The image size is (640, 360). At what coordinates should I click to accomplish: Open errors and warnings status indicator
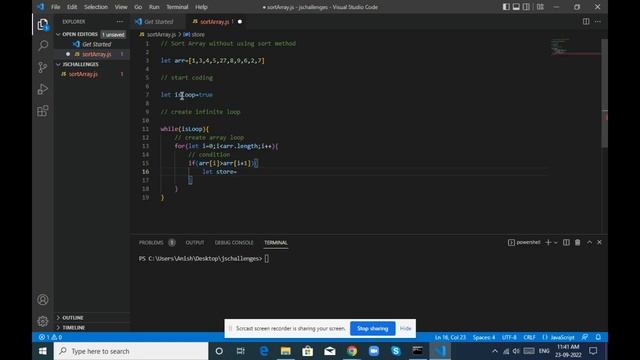point(50,337)
